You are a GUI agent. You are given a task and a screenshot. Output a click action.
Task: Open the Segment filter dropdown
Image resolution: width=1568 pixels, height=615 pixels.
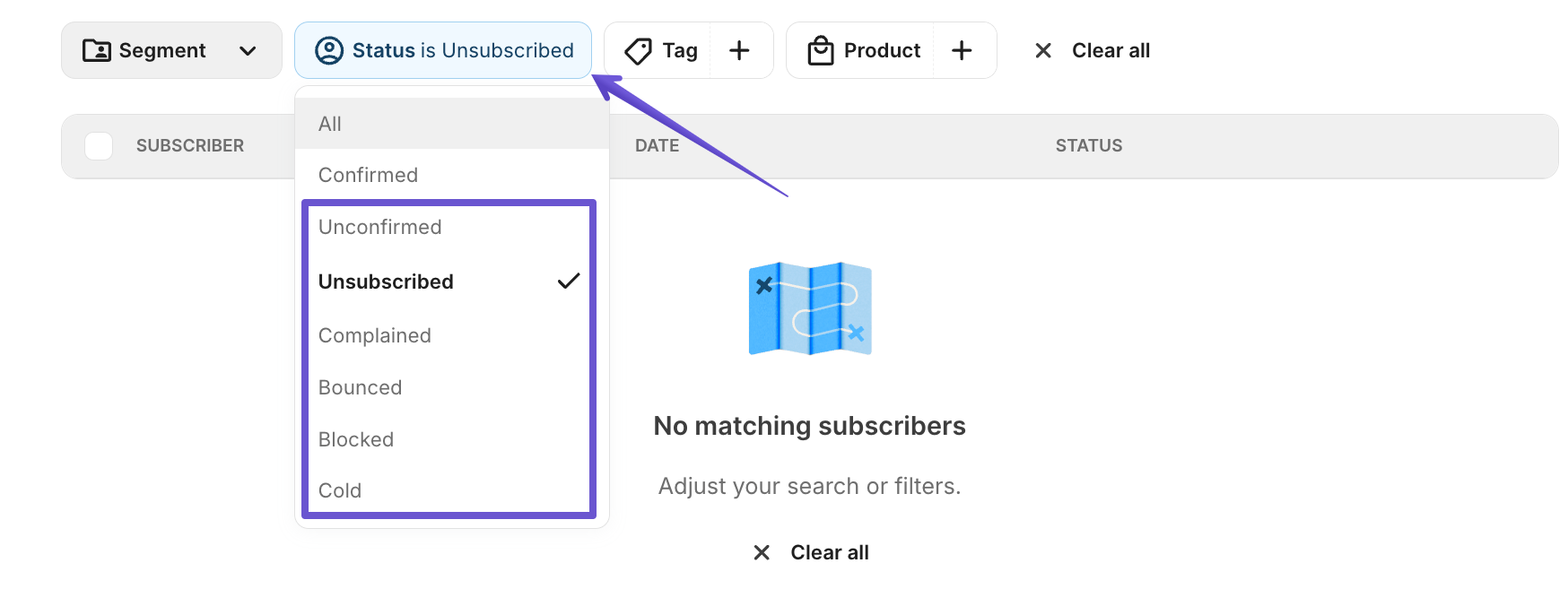(171, 50)
